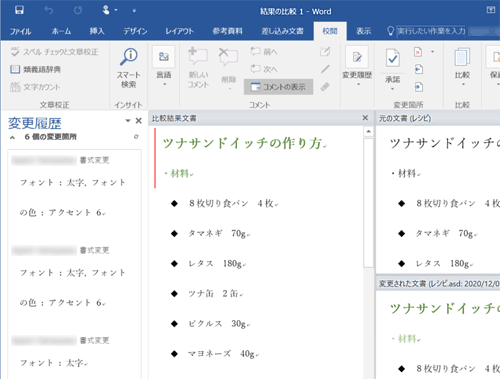Click the ink comment icon
The height and width of the screenshot is (379, 500).
click(325, 51)
